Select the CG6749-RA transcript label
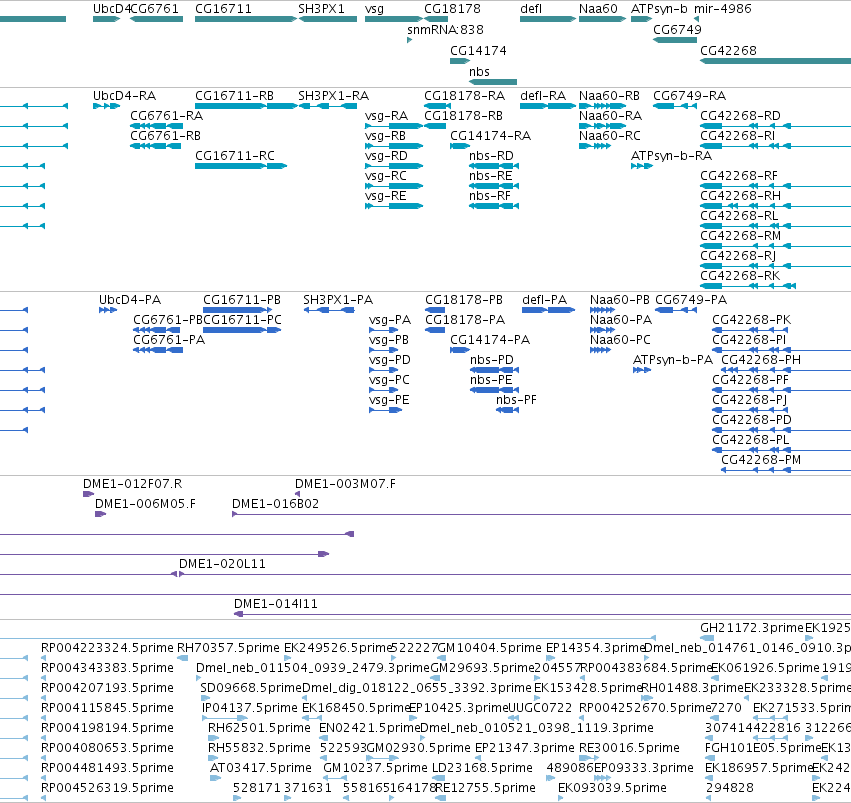The image size is (851, 803). 689,96
